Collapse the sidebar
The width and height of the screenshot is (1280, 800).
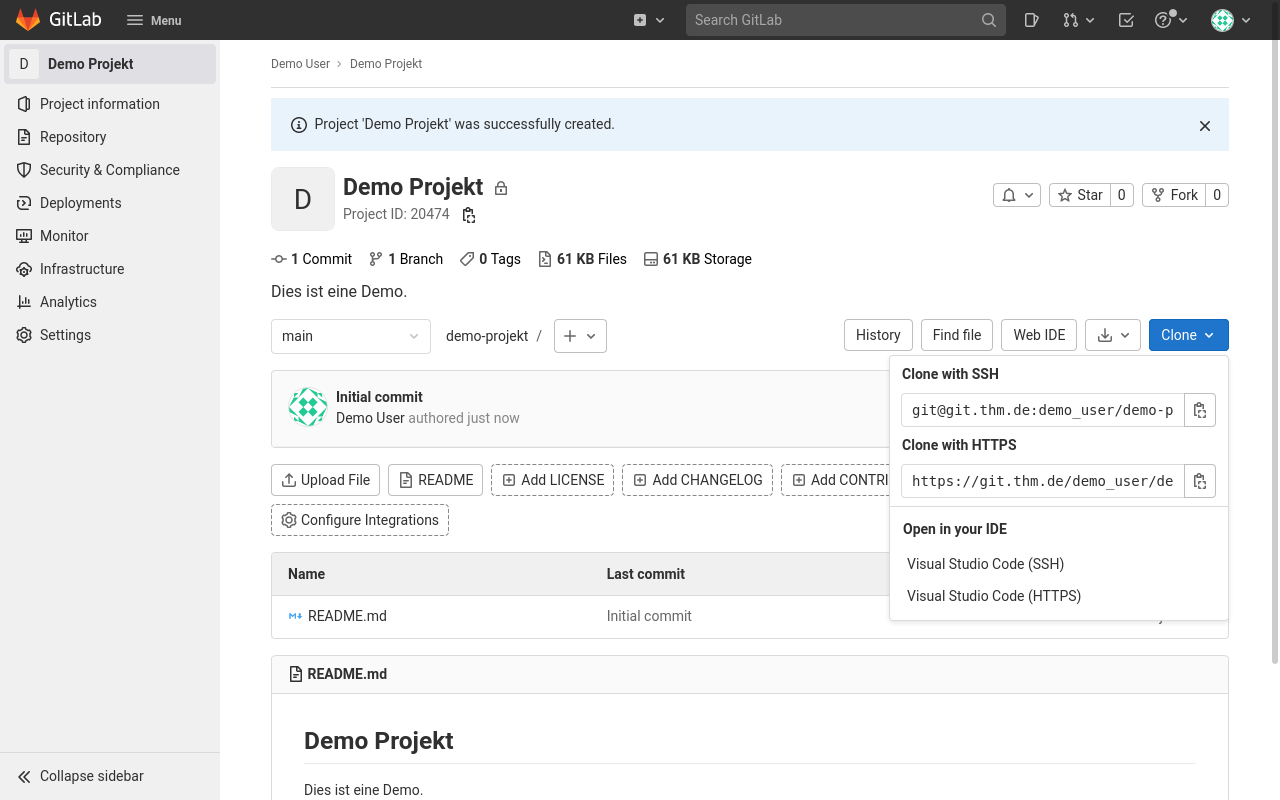click(91, 776)
